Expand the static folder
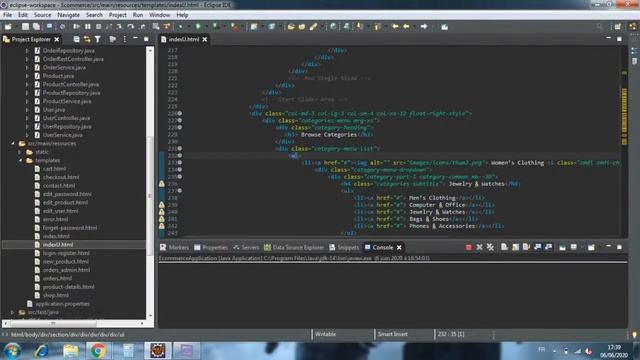The height and width of the screenshot is (360, 640). (20, 152)
